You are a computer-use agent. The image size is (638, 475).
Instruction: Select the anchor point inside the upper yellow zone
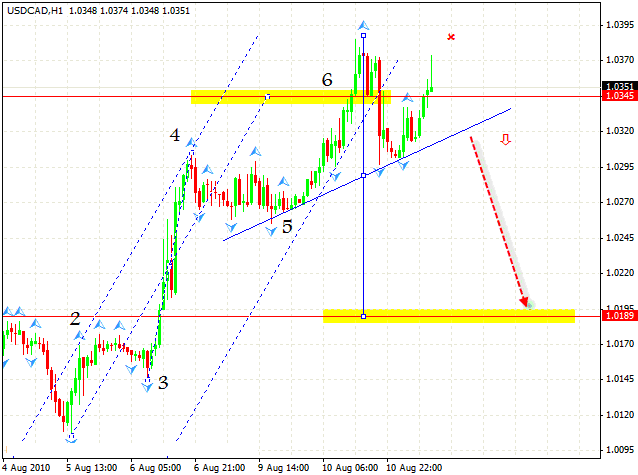tap(268, 96)
